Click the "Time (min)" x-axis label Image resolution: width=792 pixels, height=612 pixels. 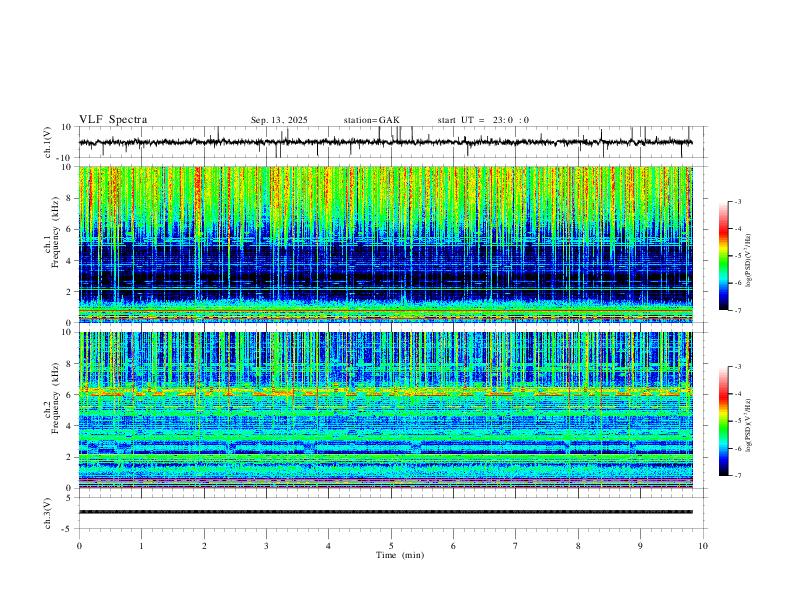click(400, 555)
